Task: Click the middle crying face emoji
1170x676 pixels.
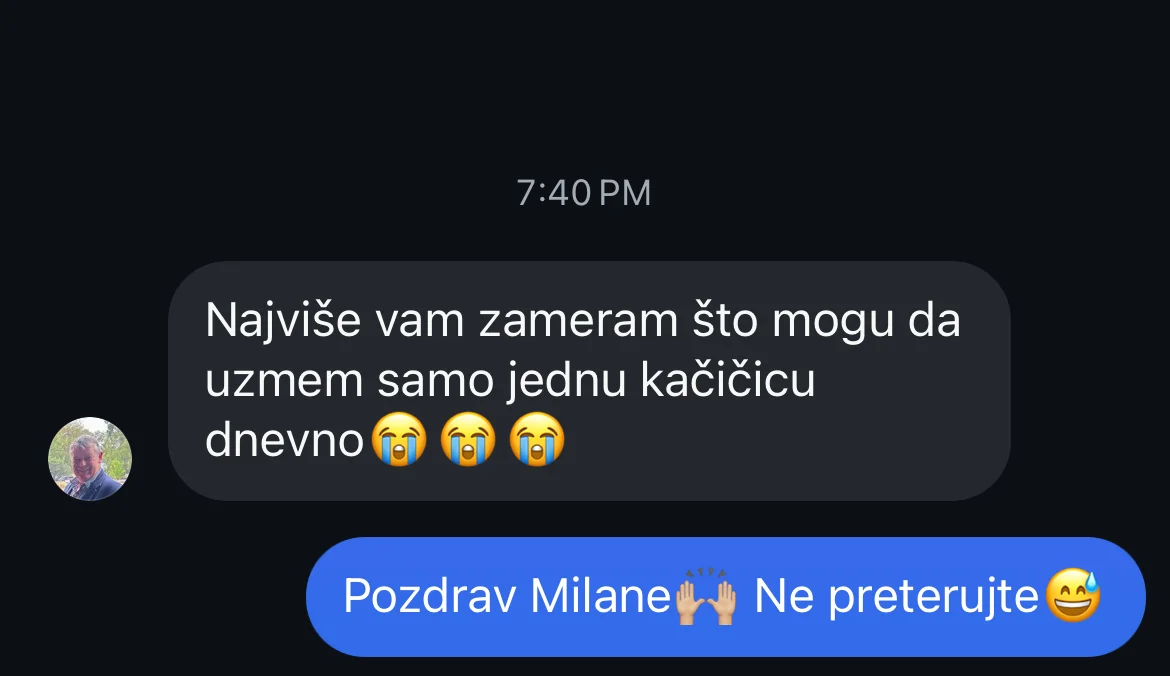Action: tap(468, 439)
